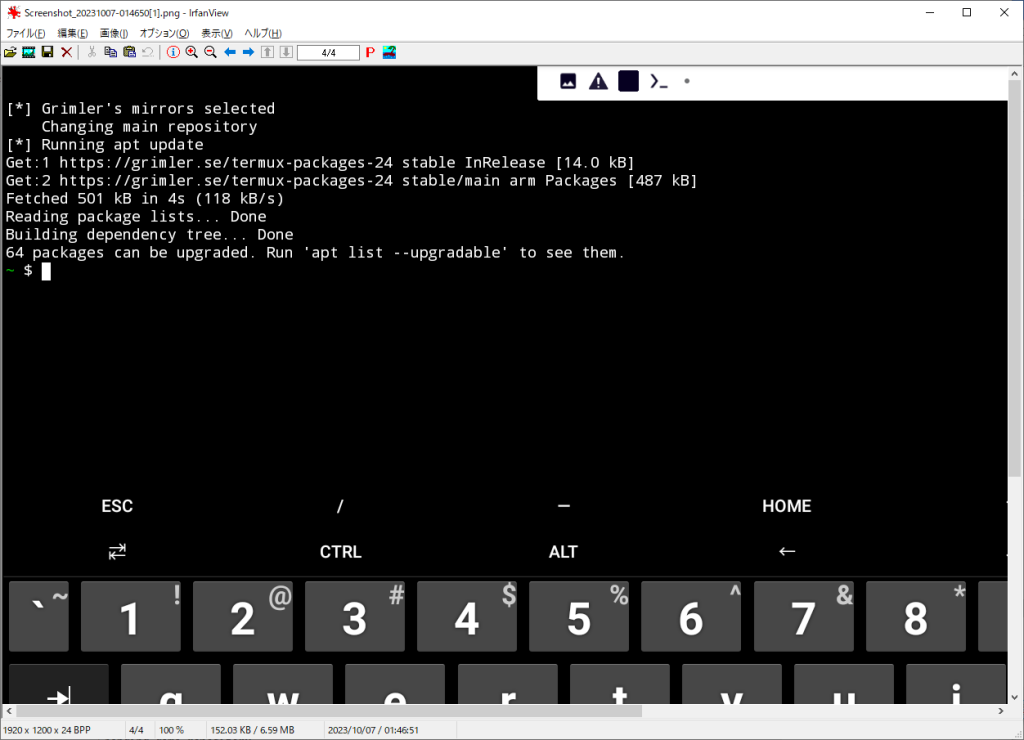Tap the left arrow key next to ALT
This screenshot has height=740, width=1024.
(x=787, y=551)
